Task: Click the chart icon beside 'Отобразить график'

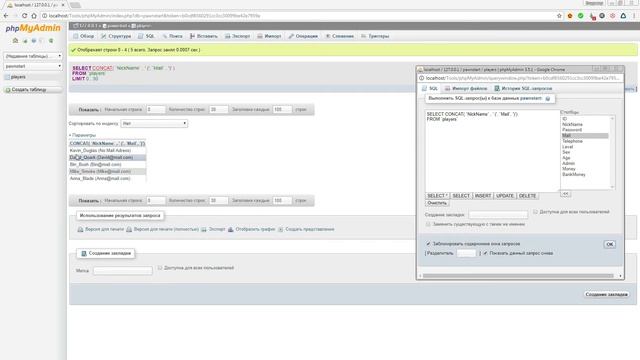Action: pos(231,229)
